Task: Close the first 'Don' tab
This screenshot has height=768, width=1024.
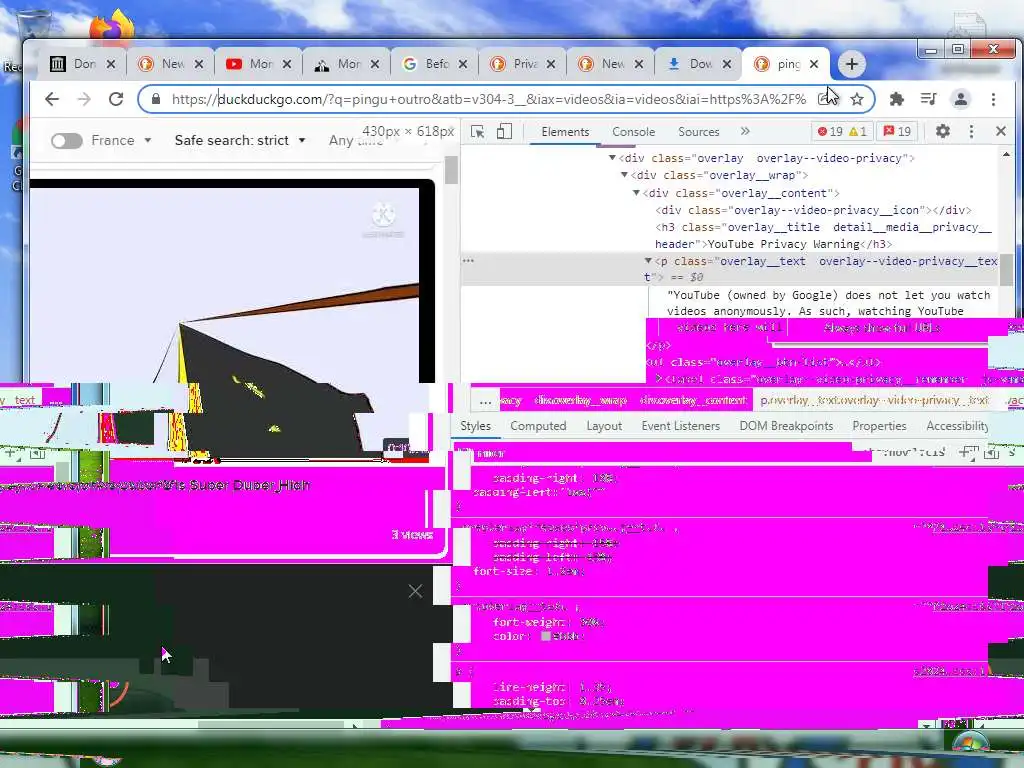Action: click(x=111, y=64)
